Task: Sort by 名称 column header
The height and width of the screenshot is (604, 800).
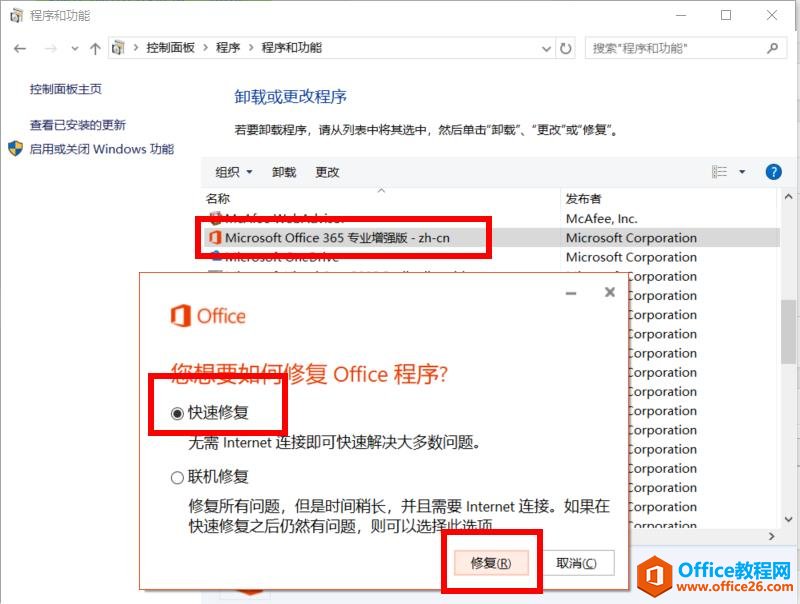Action: tap(218, 198)
